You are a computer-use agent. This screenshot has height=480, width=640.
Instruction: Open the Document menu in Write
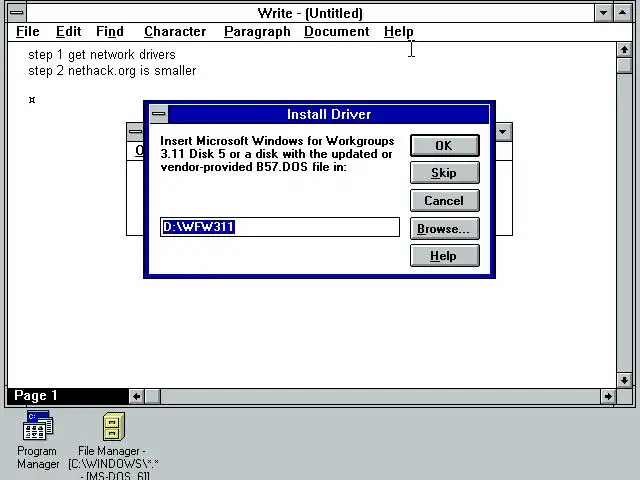coord(337,31)
